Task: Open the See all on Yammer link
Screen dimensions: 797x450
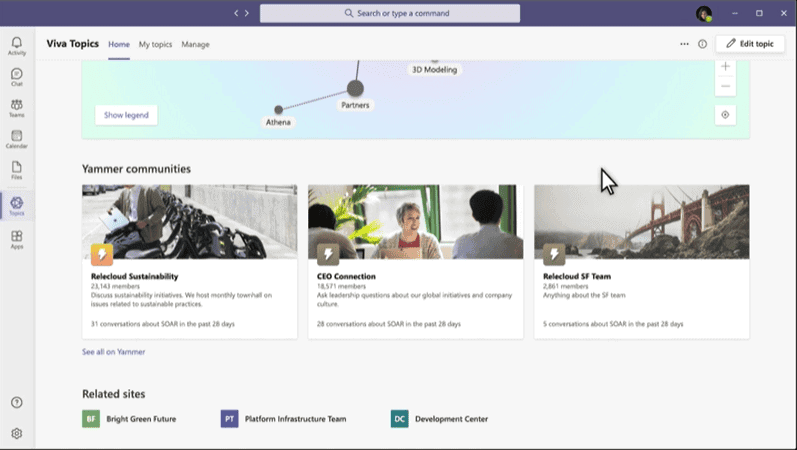Action: click(x=113, y=352)
